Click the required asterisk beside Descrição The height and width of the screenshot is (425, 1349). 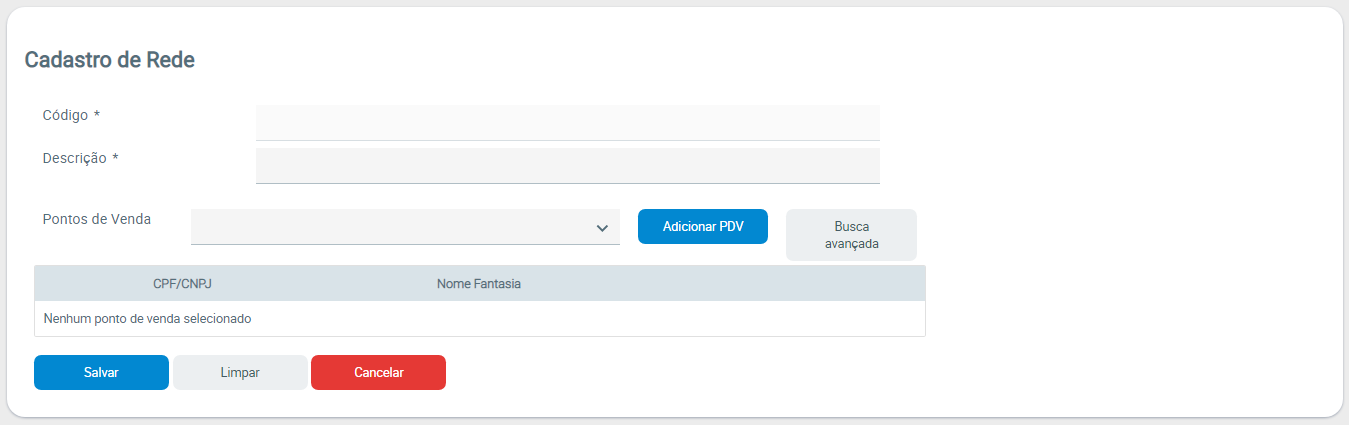pyautogui.click(x=115, y=158)
